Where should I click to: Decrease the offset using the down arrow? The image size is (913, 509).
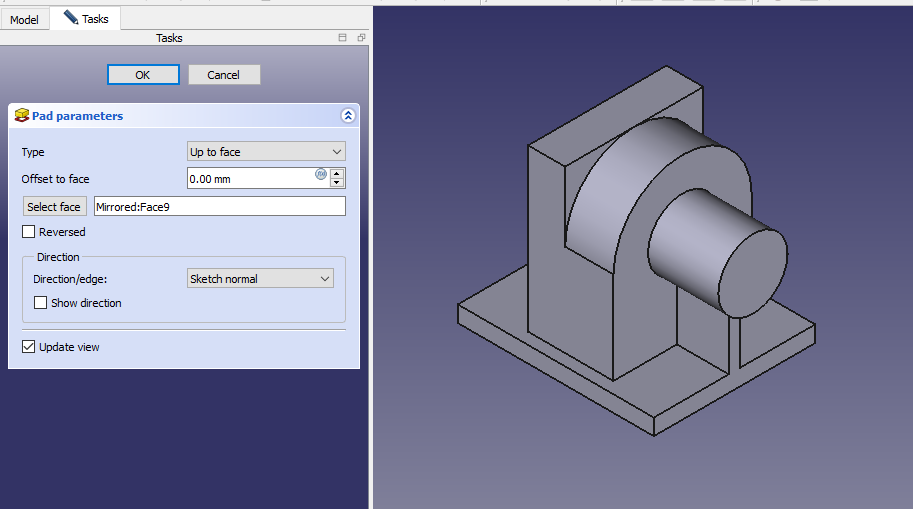337,183
